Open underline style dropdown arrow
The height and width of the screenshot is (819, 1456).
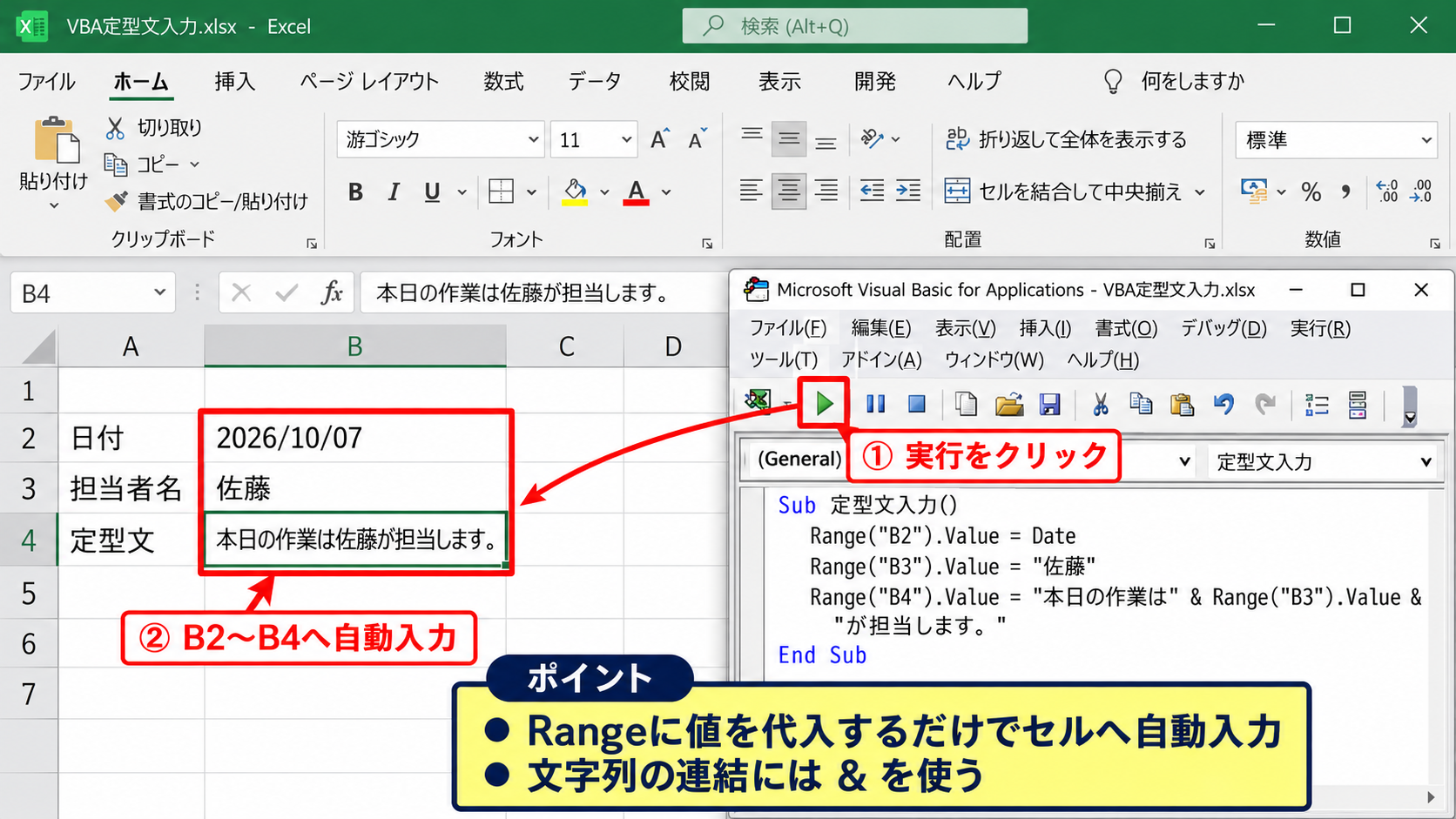coord(462,192)
